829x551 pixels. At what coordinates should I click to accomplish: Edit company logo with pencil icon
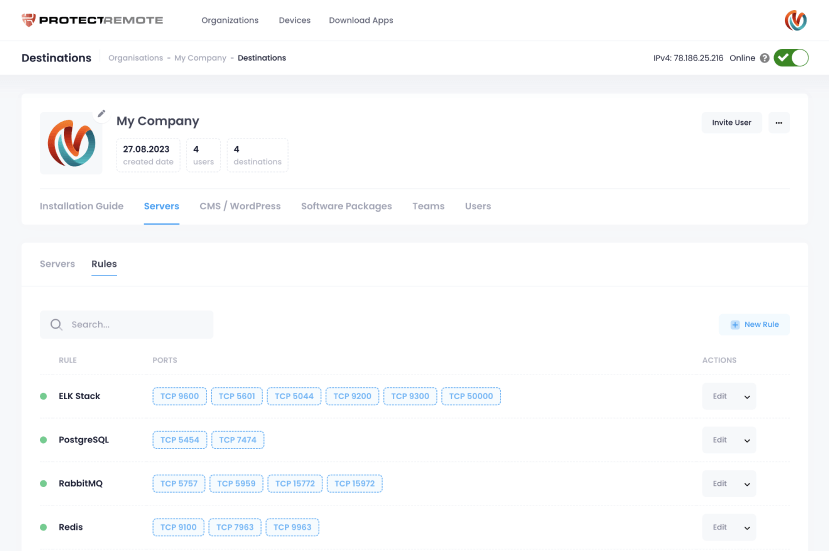click(x=102, y=114)
